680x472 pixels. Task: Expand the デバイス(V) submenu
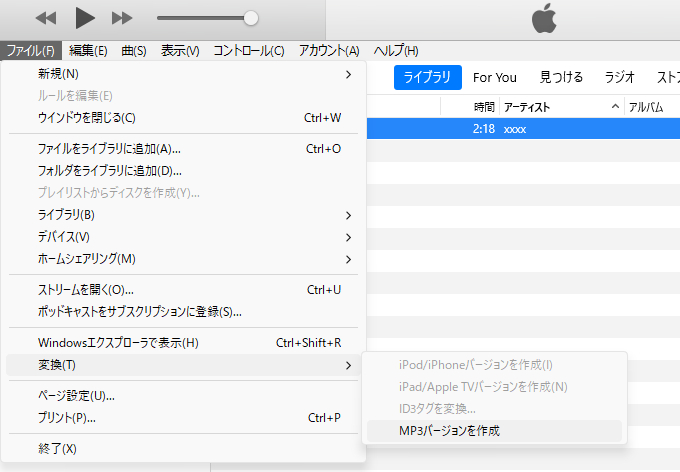click(183, 237)
